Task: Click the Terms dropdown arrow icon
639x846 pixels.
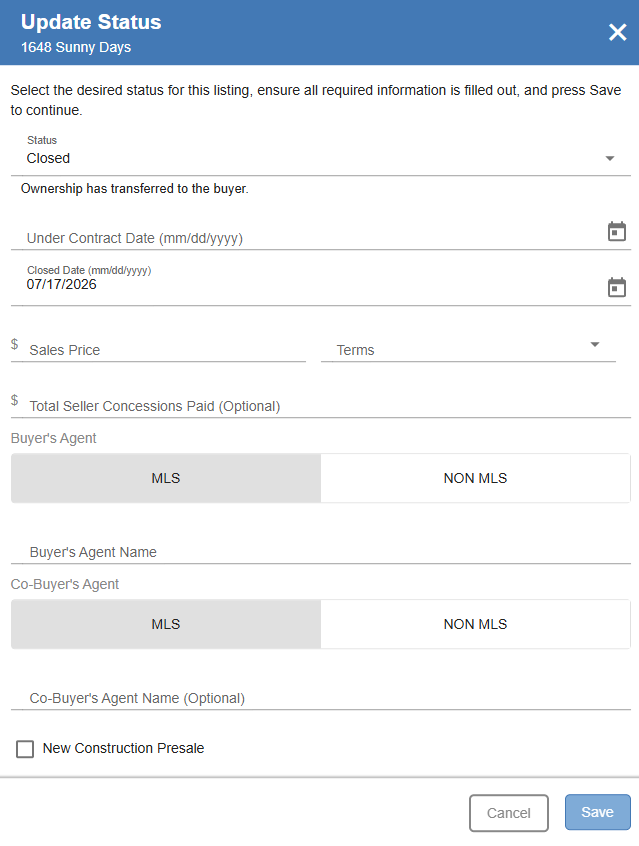Action: click(x=595, y=345)
